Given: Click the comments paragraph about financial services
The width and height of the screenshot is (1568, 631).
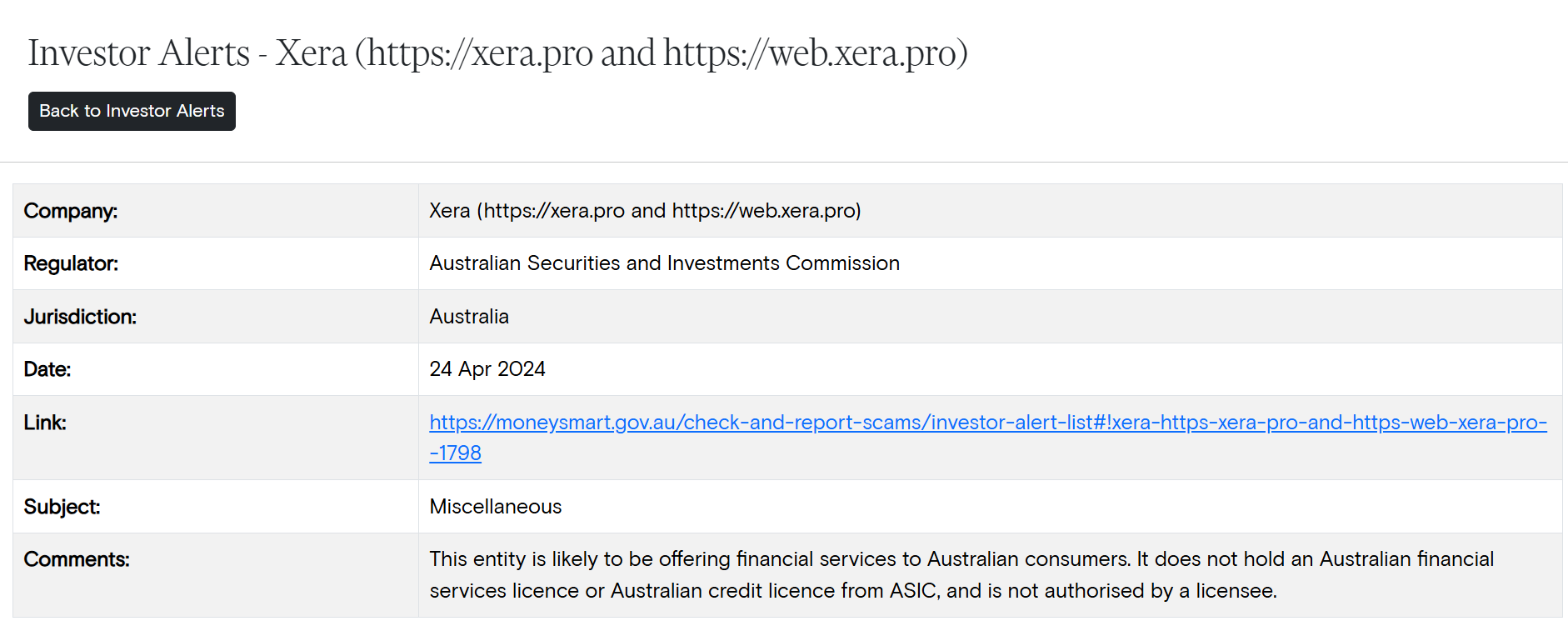Looking at the screenshot, I should point(961,574).
